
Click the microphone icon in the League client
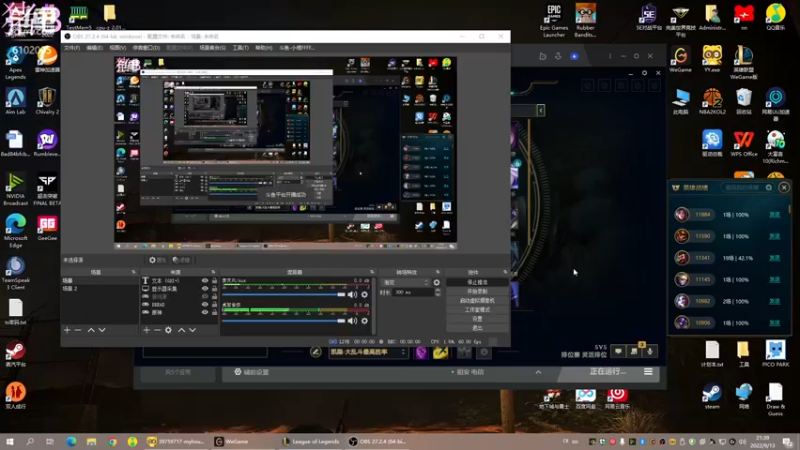pyautogui.click(x=650, y=351)
